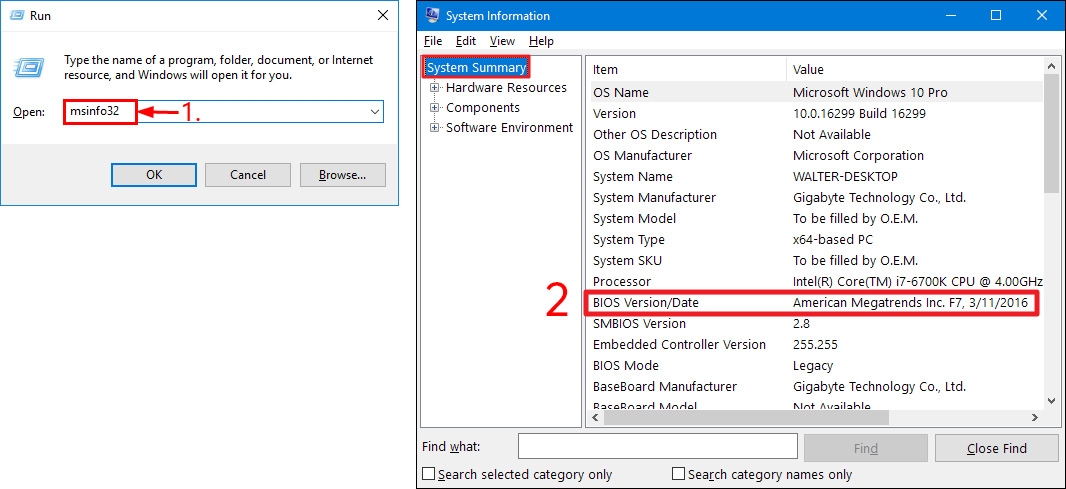Click the value x64-based PC
This screenshot has height=489, width=1066.
point(833,239)
